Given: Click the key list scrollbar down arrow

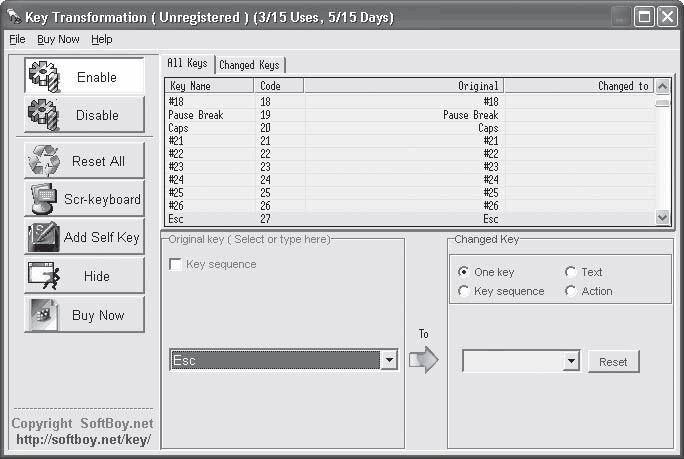Looking at the screenshot, I should 662,217.
